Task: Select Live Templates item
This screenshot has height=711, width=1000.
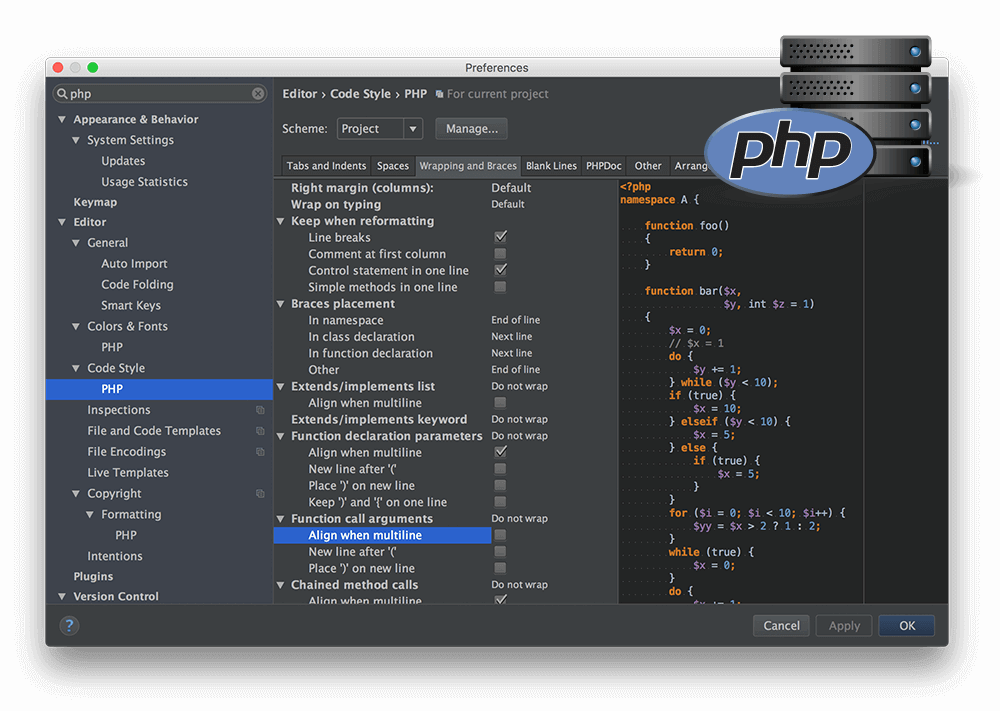Action: coord(128,473)
